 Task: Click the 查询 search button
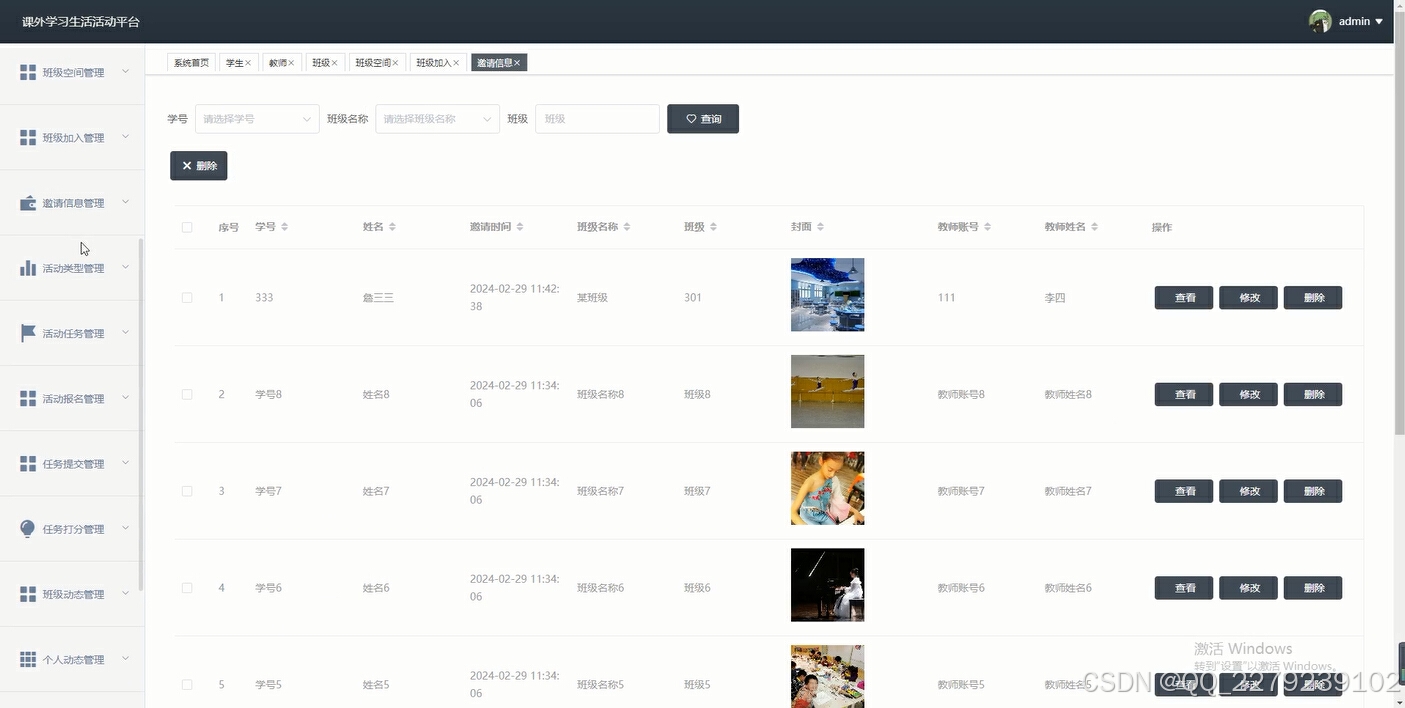point(702,118)
